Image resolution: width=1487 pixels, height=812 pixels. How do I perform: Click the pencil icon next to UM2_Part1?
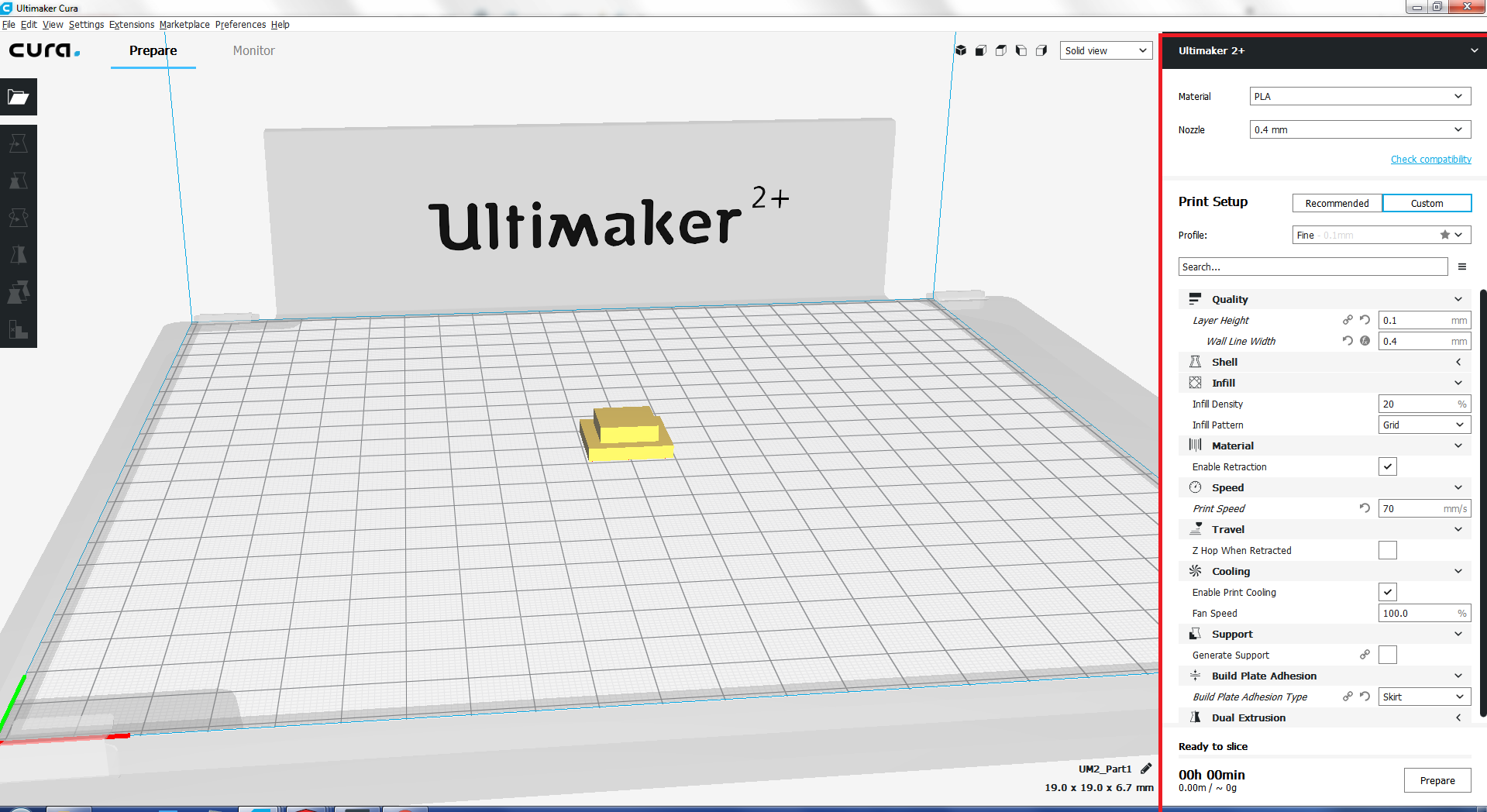pos(1146,769)
